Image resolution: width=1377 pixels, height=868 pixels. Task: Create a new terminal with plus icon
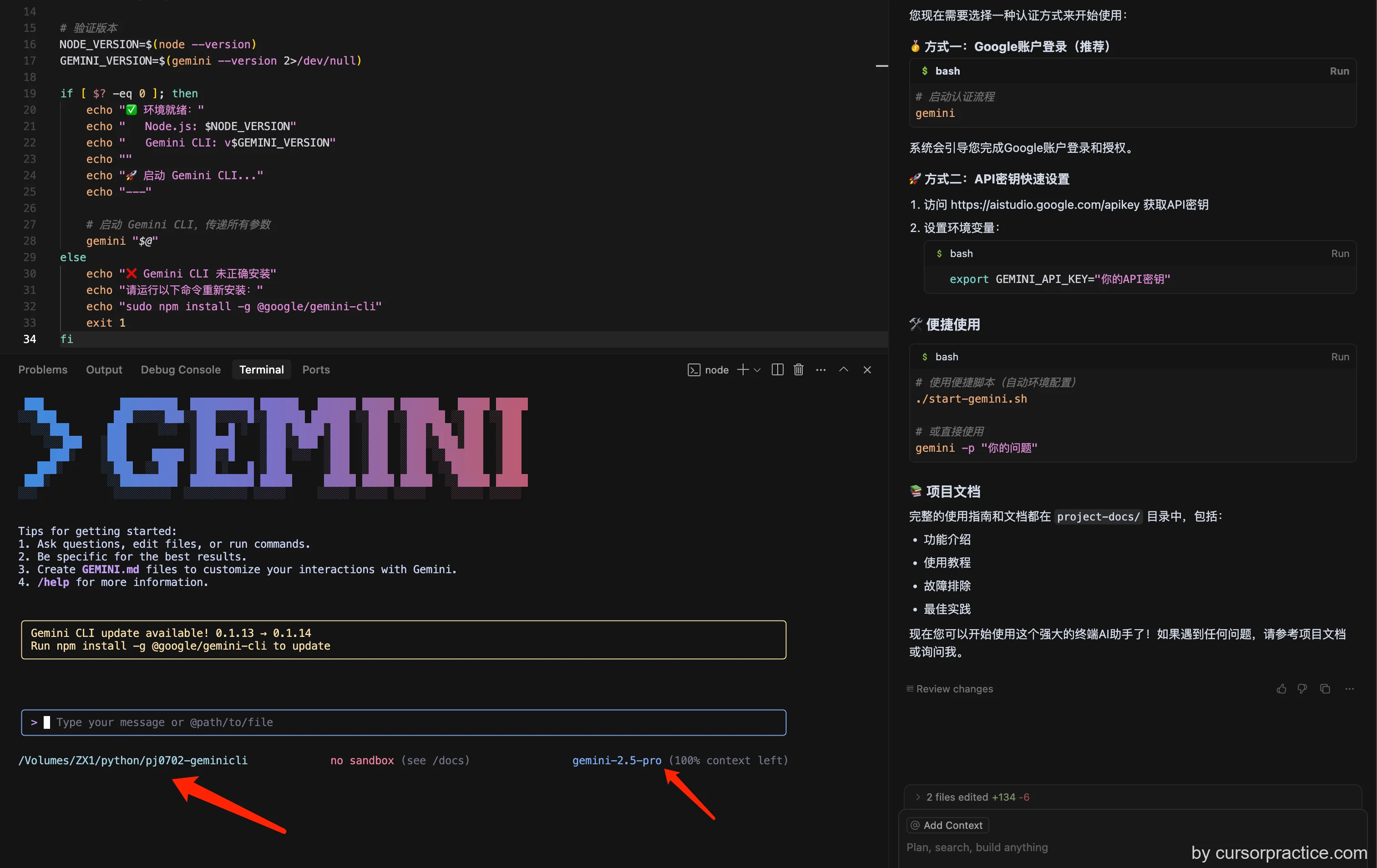[743, 369]
